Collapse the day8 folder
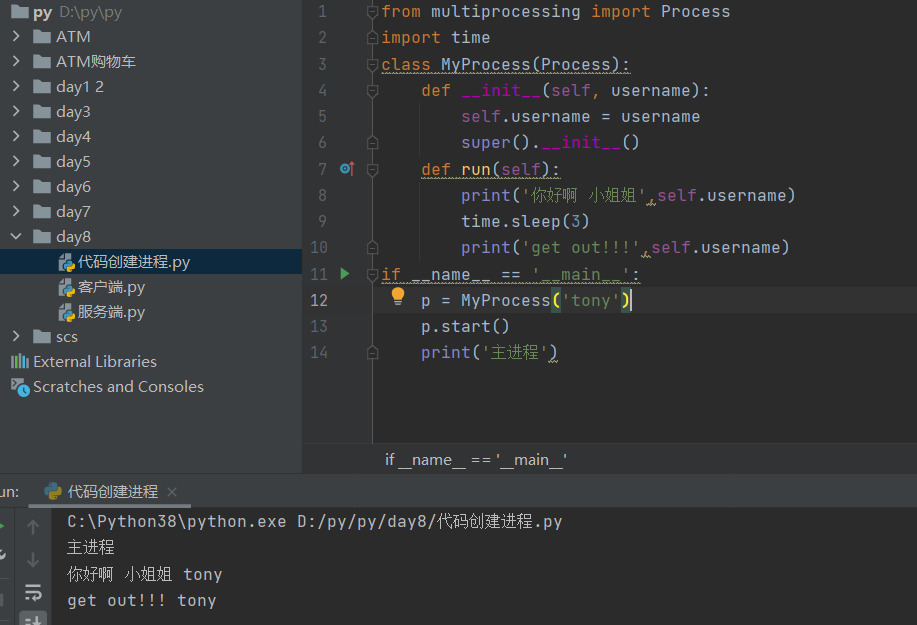Viewport: 917px width, 625px height. [16, 236]
